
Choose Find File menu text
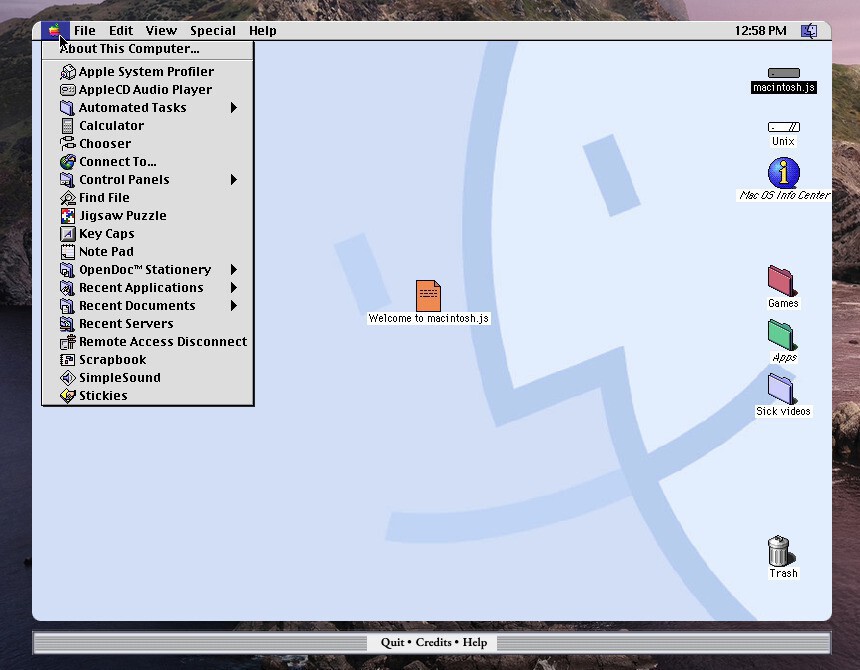click(104, 198)
